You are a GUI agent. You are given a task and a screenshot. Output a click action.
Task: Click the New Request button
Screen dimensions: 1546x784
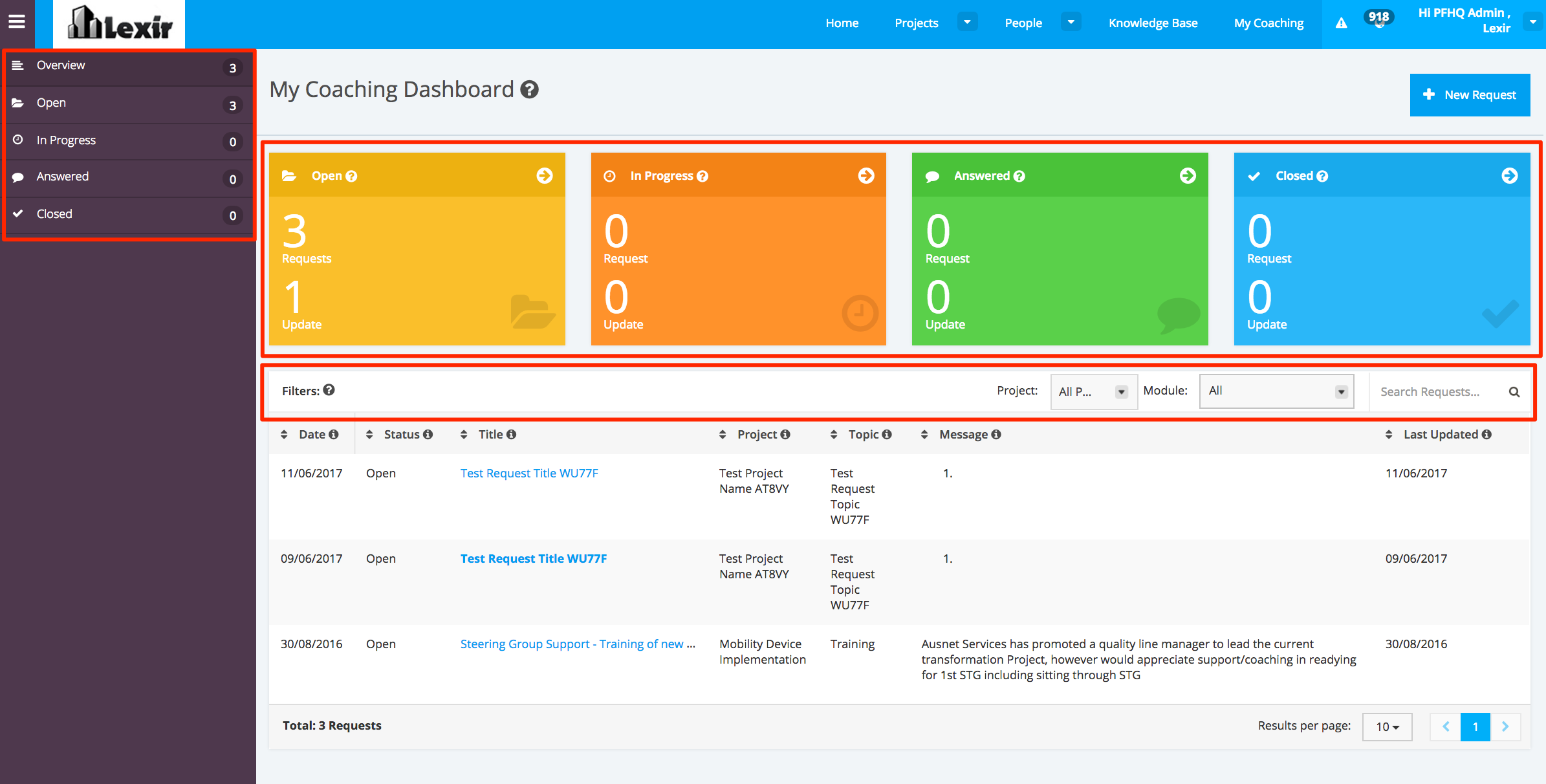pos(1470,95)
